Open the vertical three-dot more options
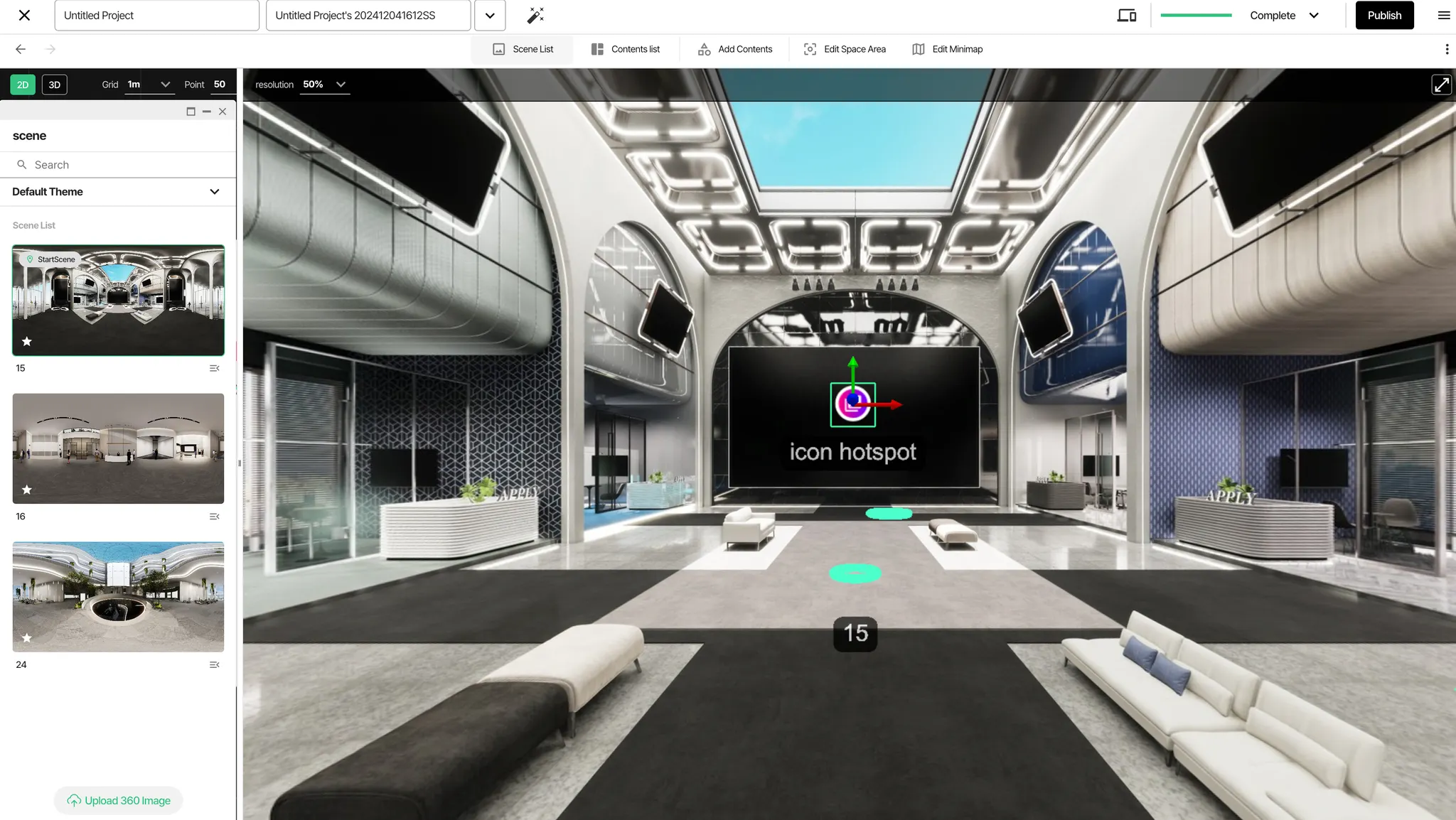The width and height of the screenshot is (1456, 820). [x=1446, y=49]
